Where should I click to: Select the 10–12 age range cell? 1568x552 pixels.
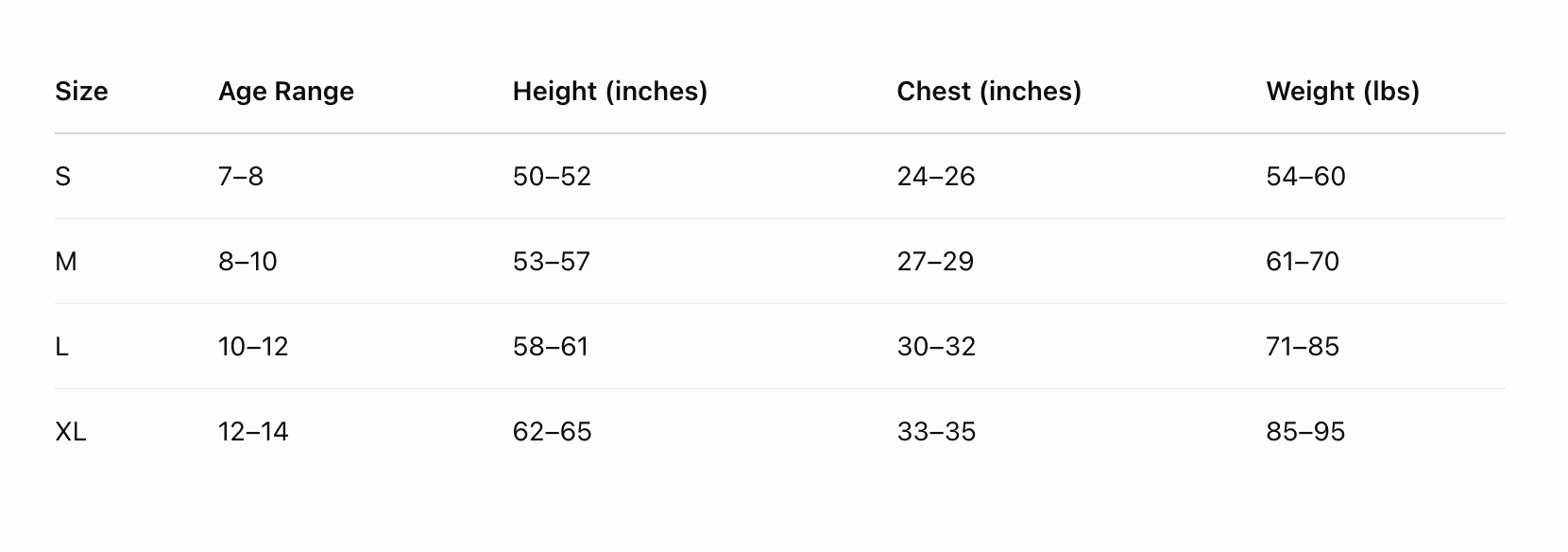click(x=253, y=347)
